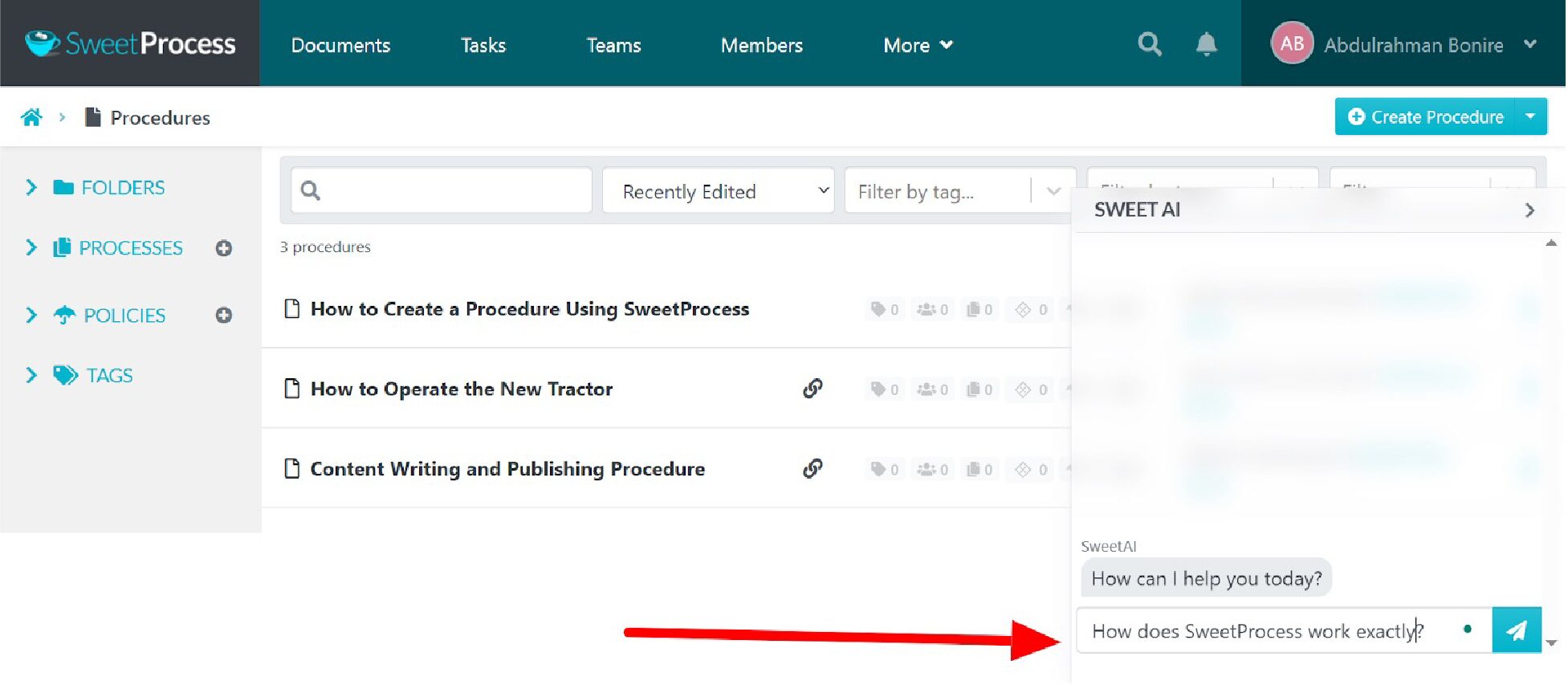1568x685 pixels.
Task: Open How to Operate the New Tractor
Action: [462, 389]
